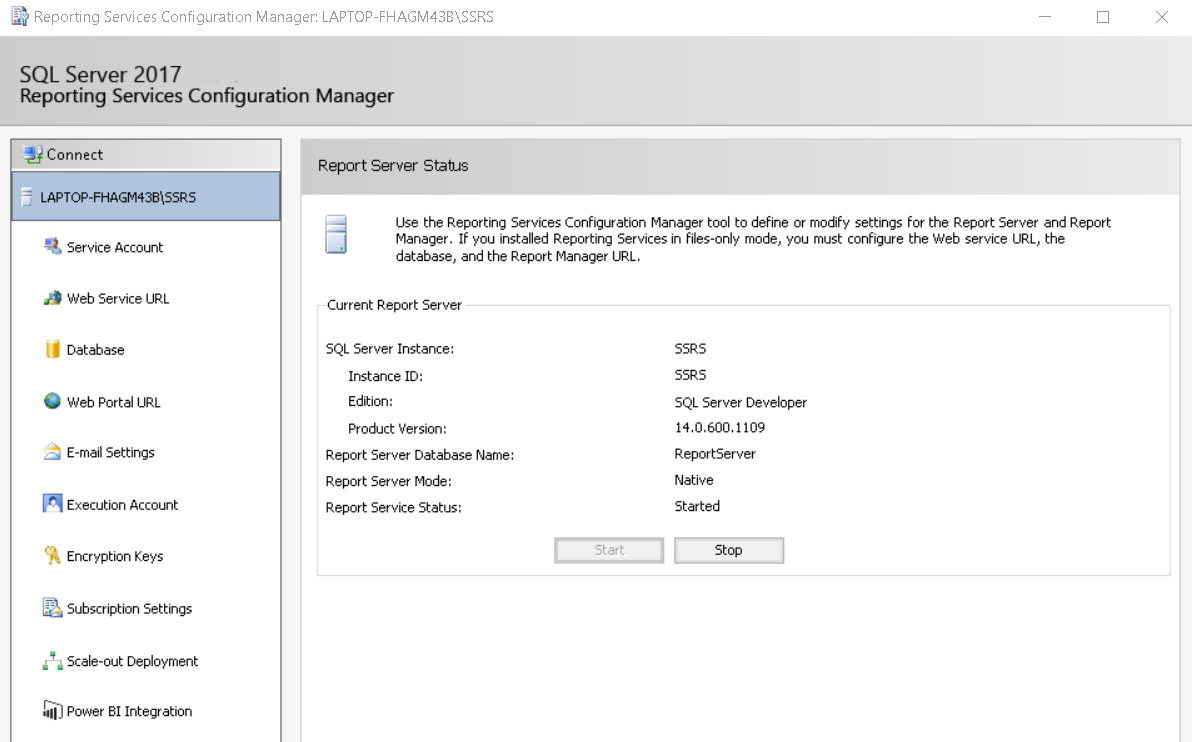Click the Power BI Integration chart icon

coord(52,710)
